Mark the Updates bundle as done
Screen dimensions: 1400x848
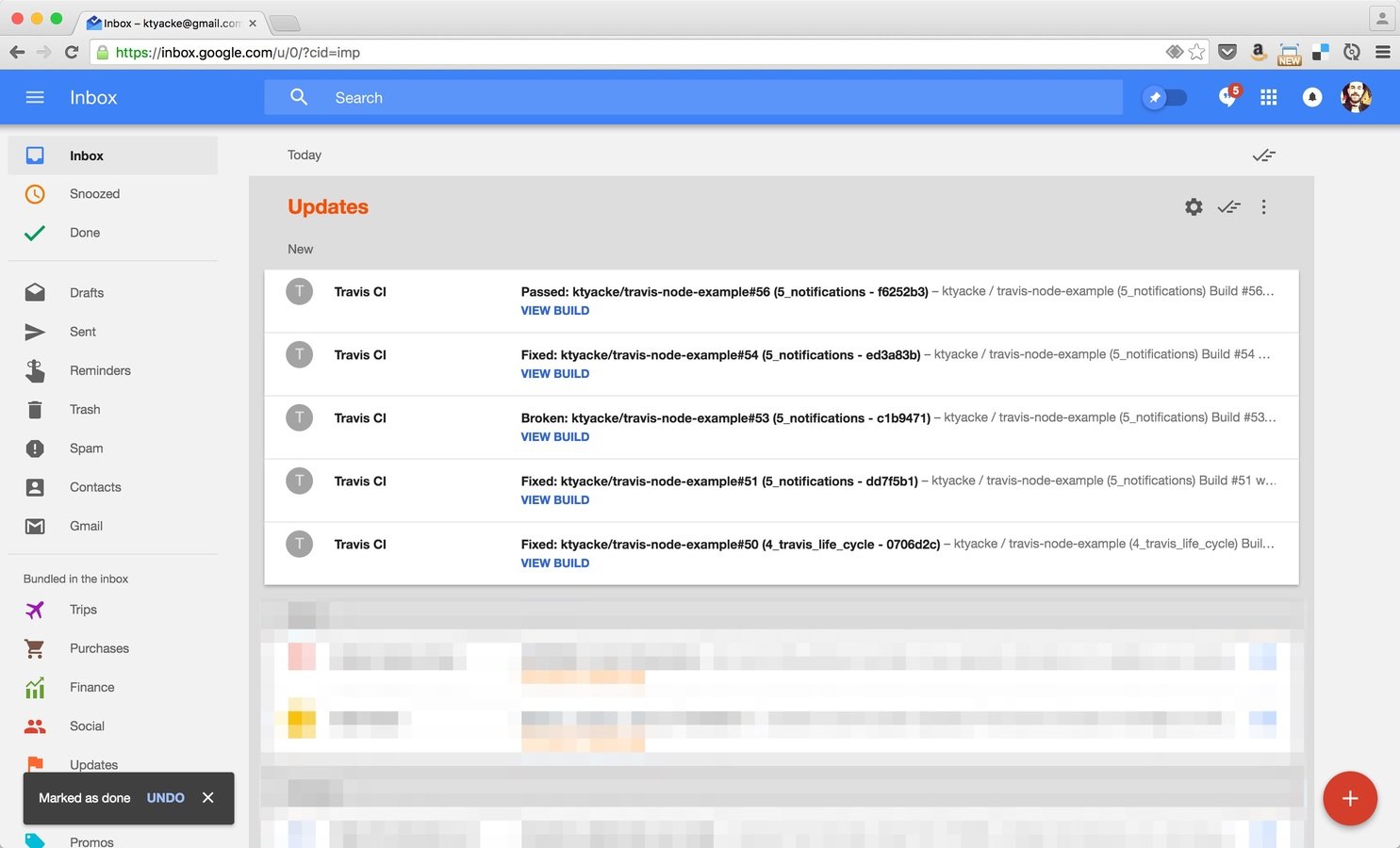1228,206
